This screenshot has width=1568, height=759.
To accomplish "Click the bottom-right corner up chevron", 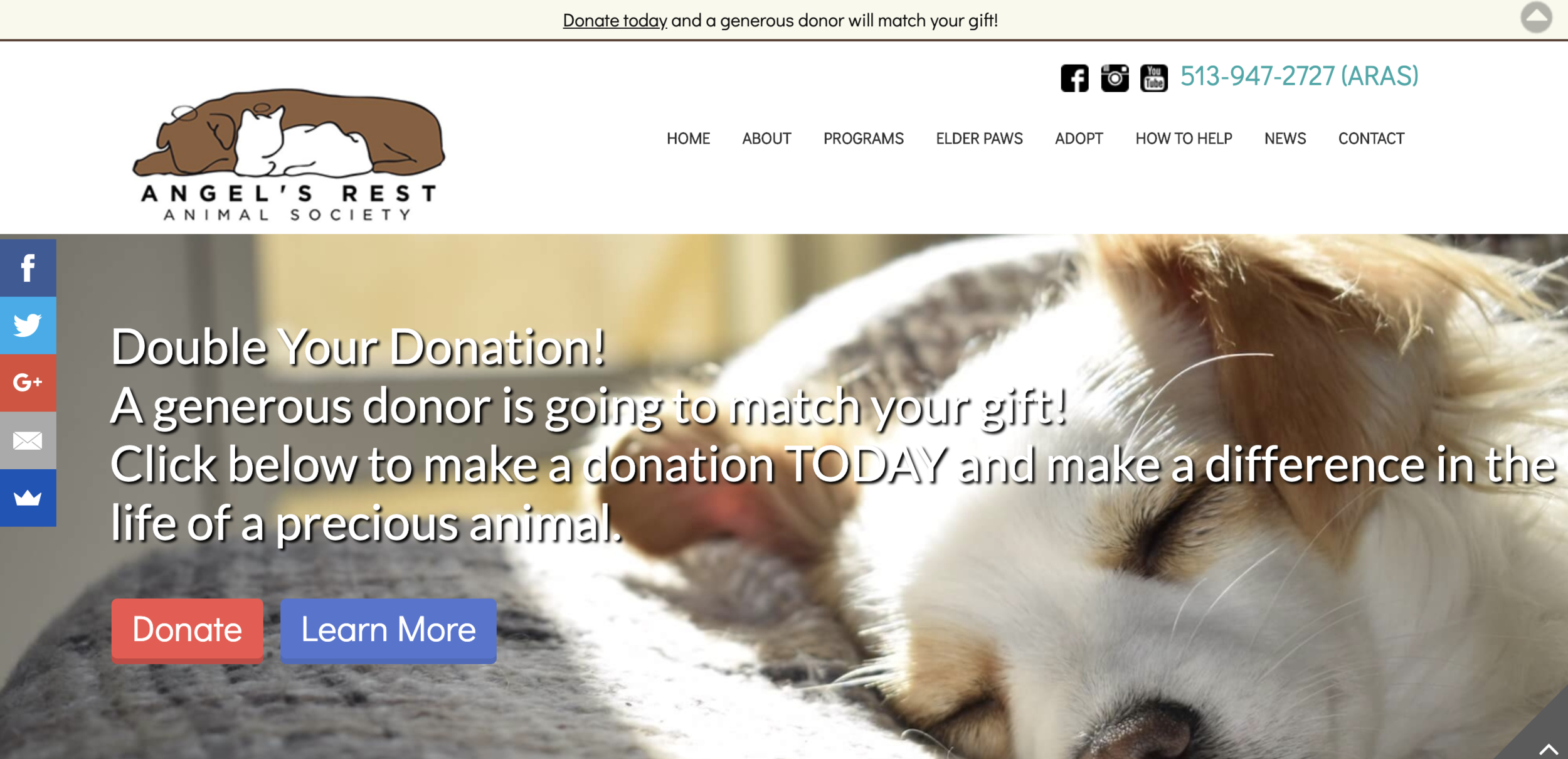I will click(x=1548, y=749).
